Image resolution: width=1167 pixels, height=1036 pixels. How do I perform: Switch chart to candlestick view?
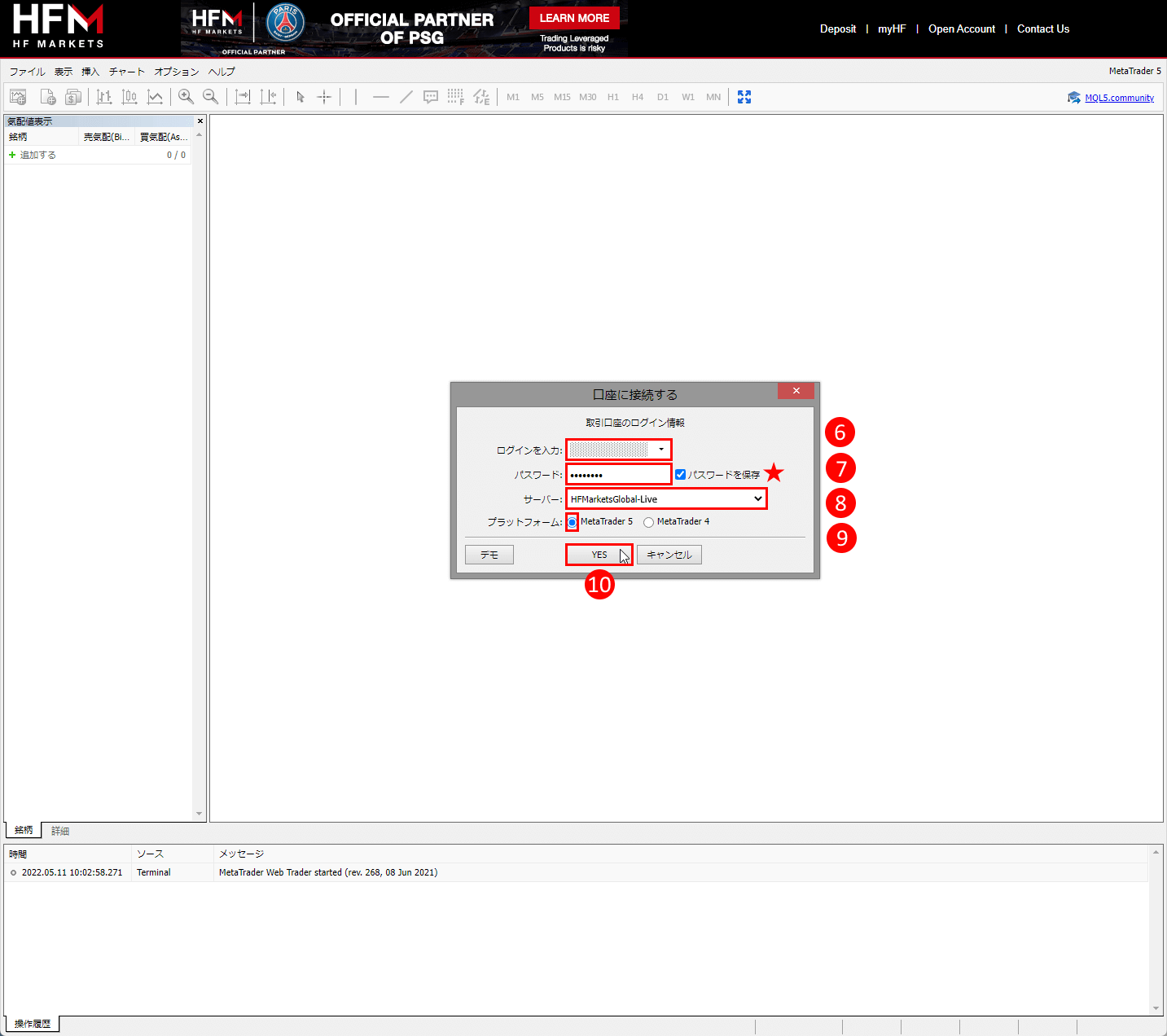[x=129, y=97]
